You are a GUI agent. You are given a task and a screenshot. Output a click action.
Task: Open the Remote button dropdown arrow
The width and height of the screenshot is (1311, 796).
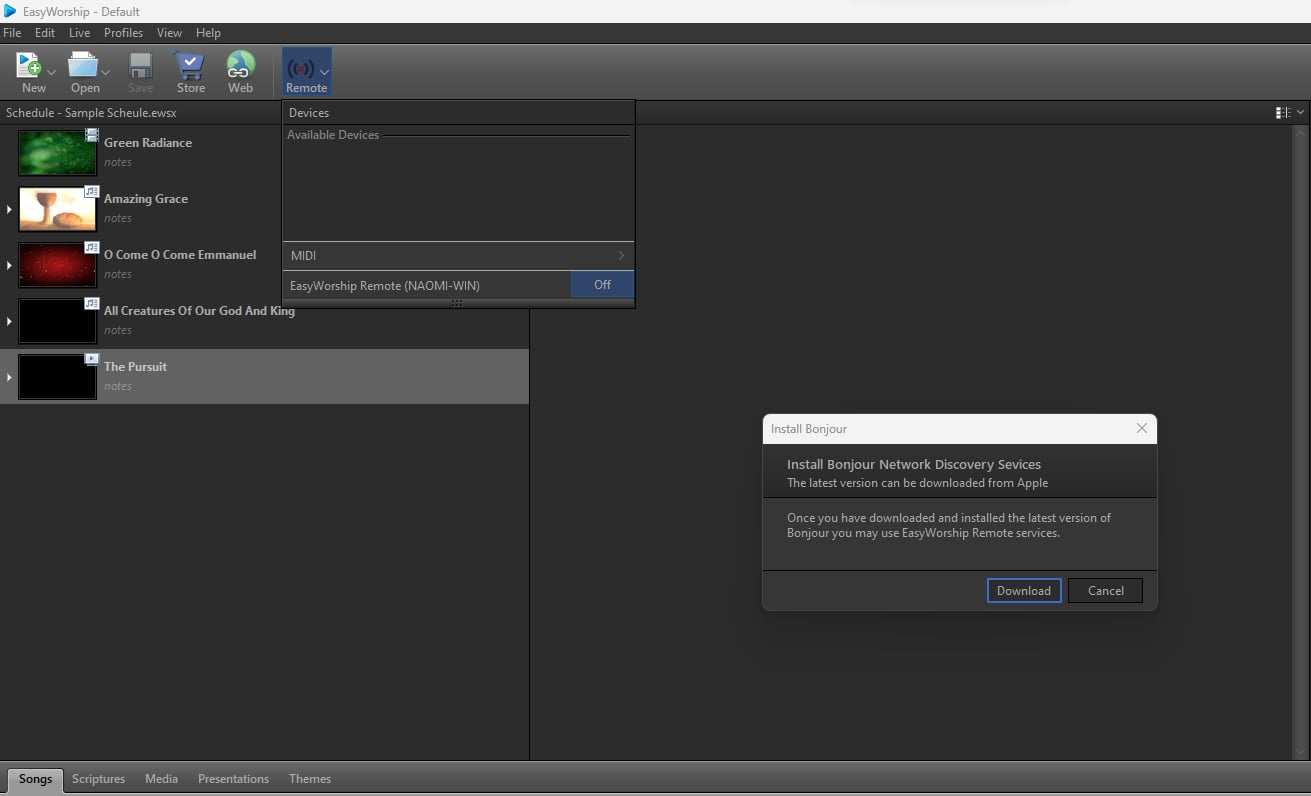point(324,72)
